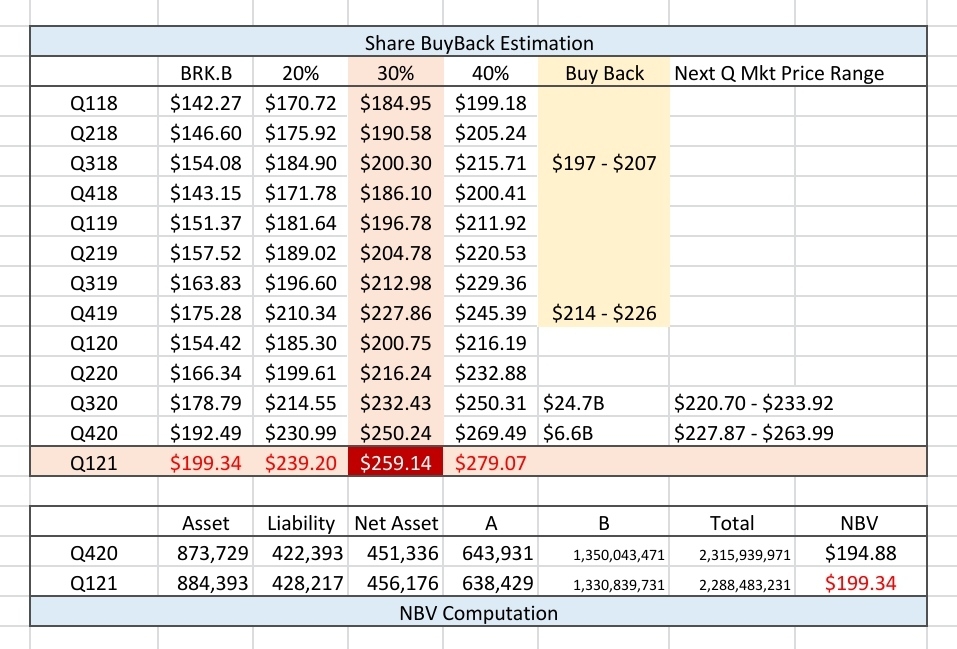The height and width of the screenshot is (649, 957).
Task: Select the Net Asset column header
Action: [x=394, y=522]
